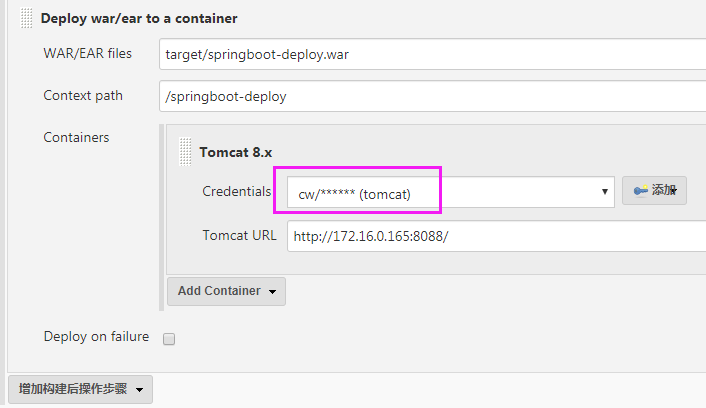Click the Deploy war/ear to a container heading

(x=139, y=18)
